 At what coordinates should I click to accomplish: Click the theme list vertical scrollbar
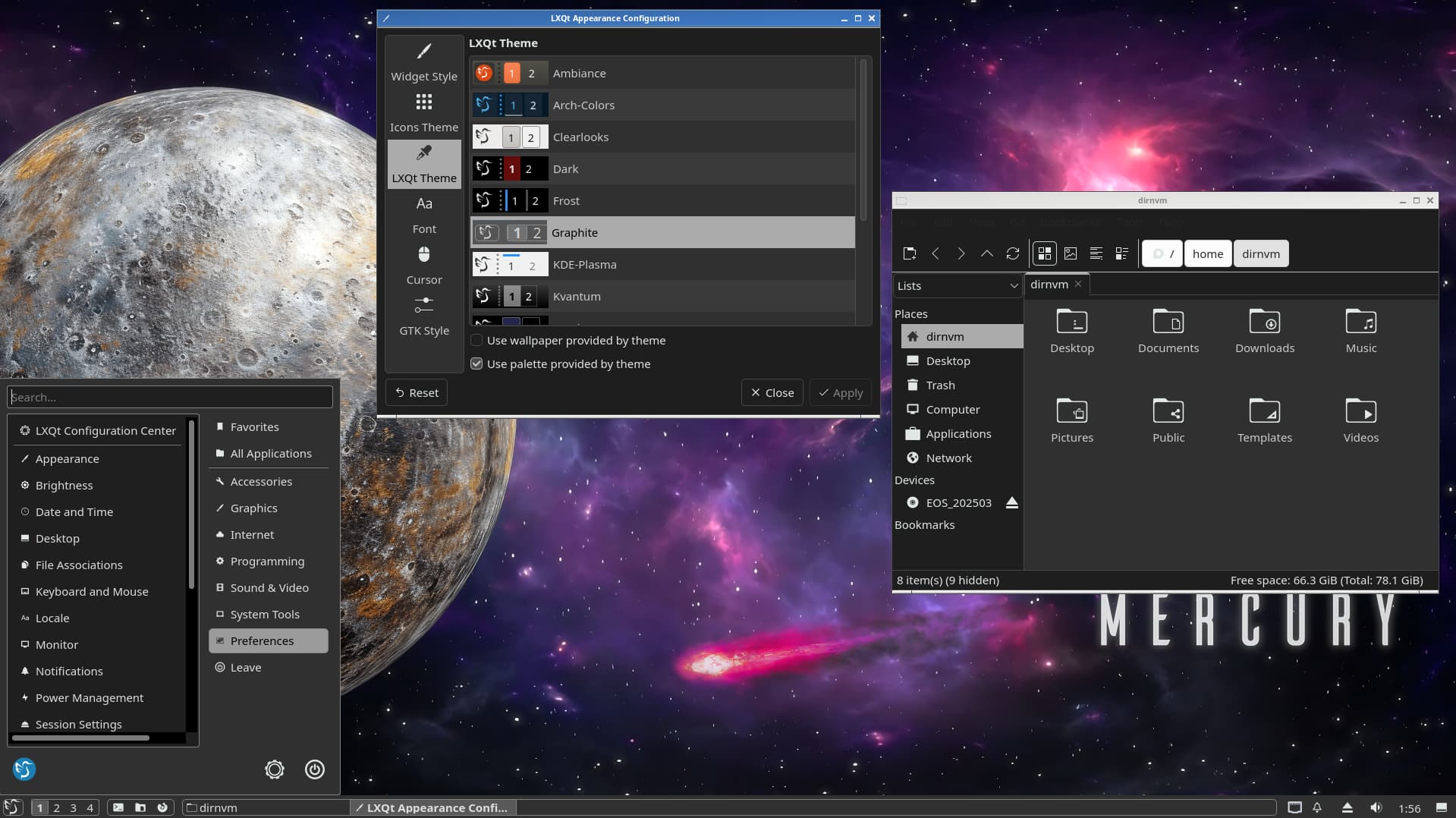(863, 140)
